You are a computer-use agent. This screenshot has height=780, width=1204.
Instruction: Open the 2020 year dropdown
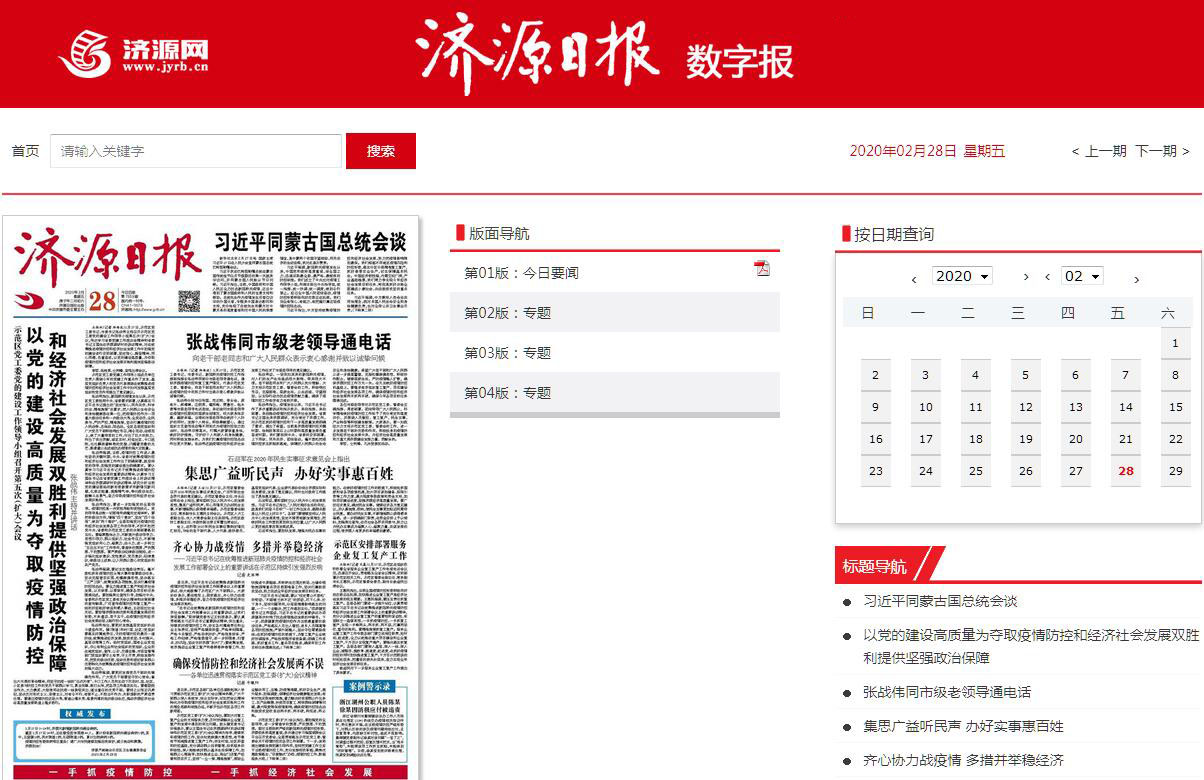(x=962, y=276)
